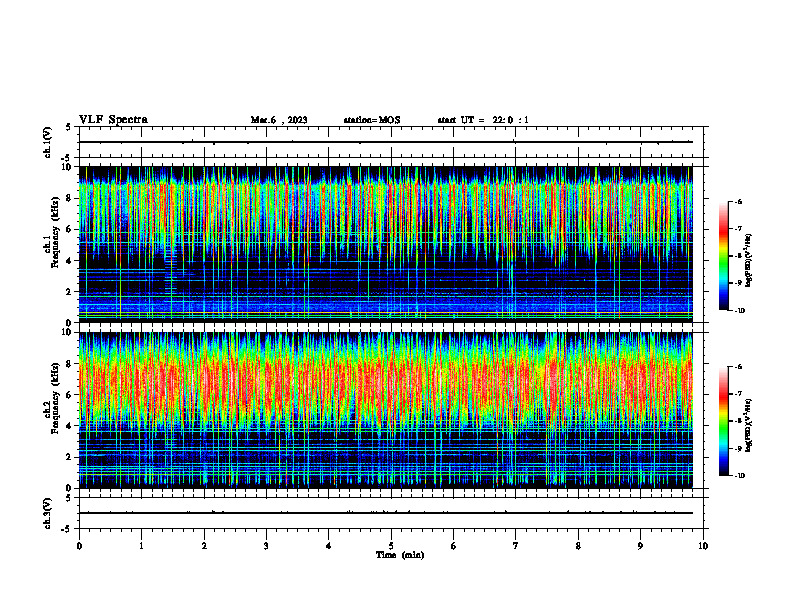Click the ch.1 voltage waveform trace line
Screen dimensions: 792x612
click(x=385, y=142)
